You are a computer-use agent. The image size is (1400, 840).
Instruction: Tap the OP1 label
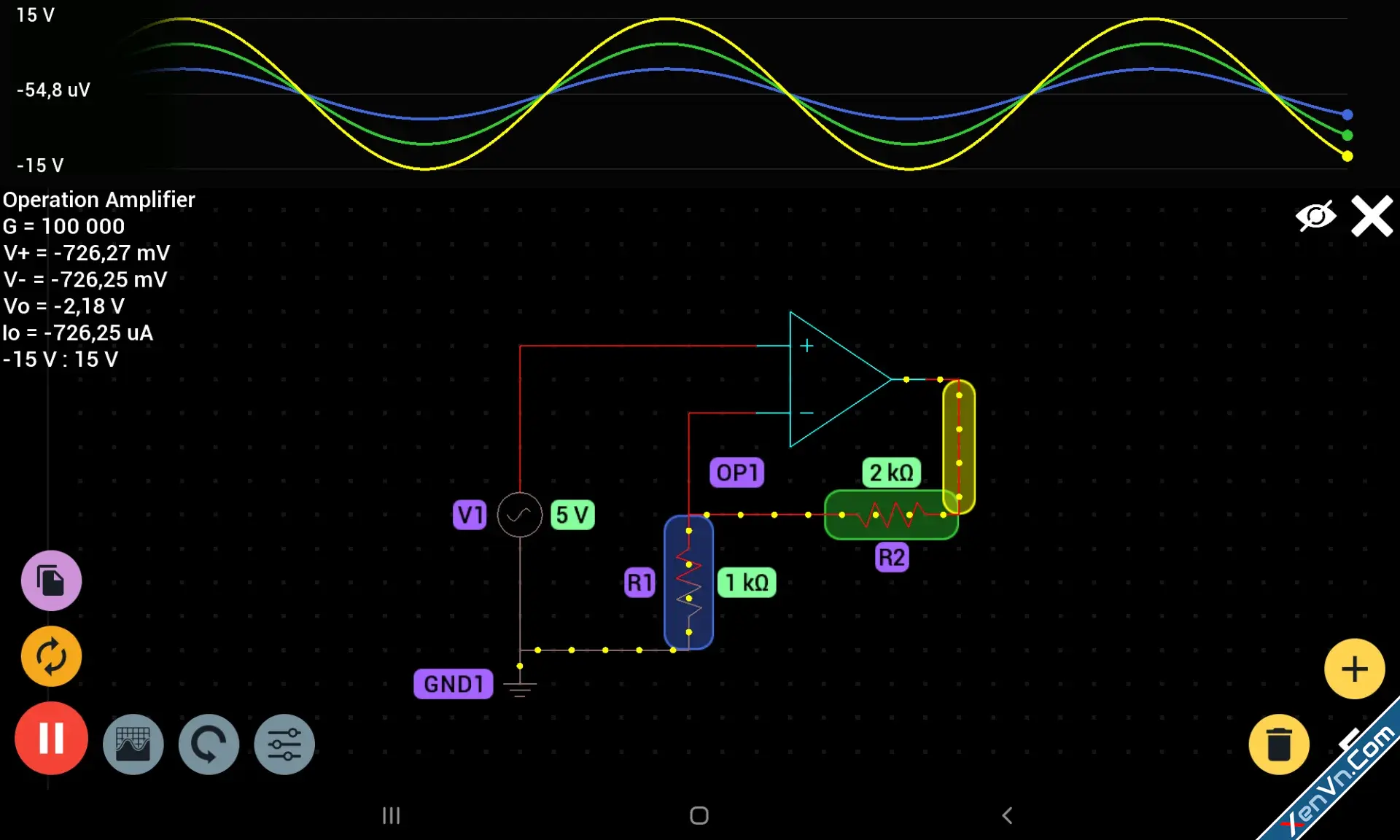tap(736, 472)
